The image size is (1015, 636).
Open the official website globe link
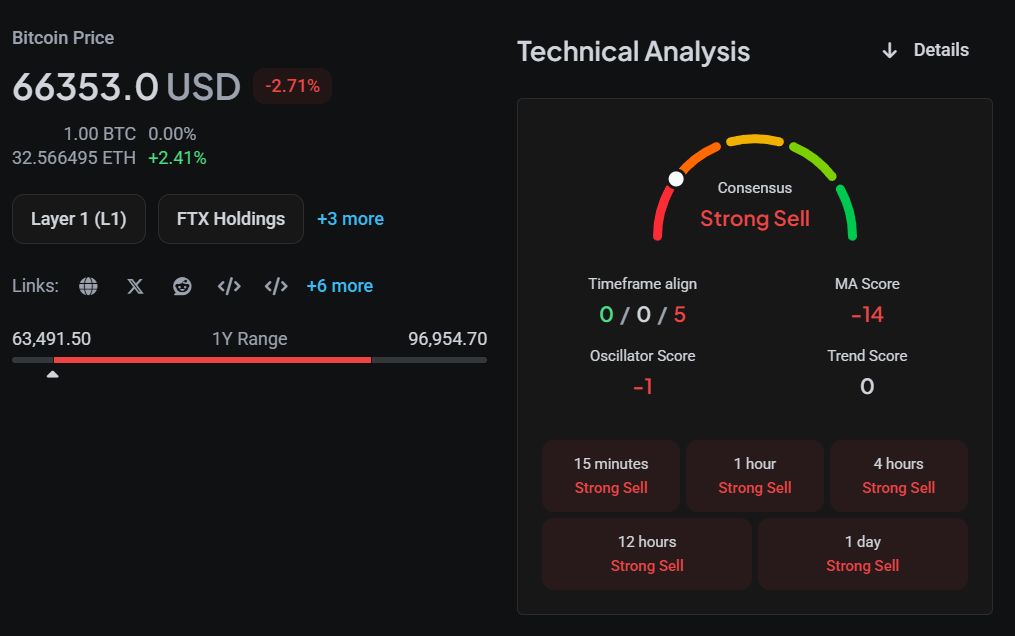[x=89, y=286]
